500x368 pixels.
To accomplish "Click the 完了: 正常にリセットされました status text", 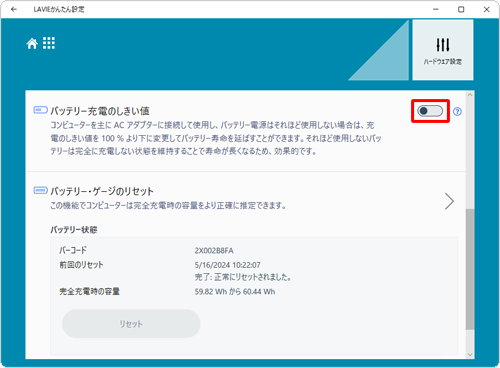I will pos(243,277).
